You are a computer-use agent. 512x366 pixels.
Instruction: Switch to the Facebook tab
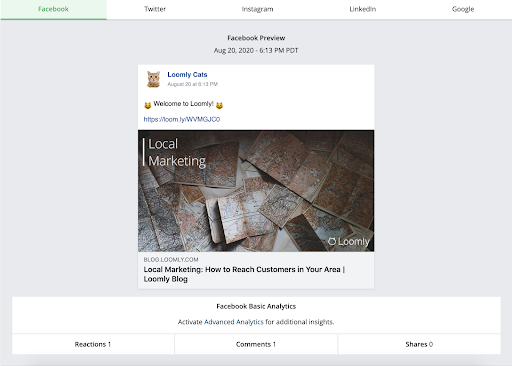[x=53, y=9]
